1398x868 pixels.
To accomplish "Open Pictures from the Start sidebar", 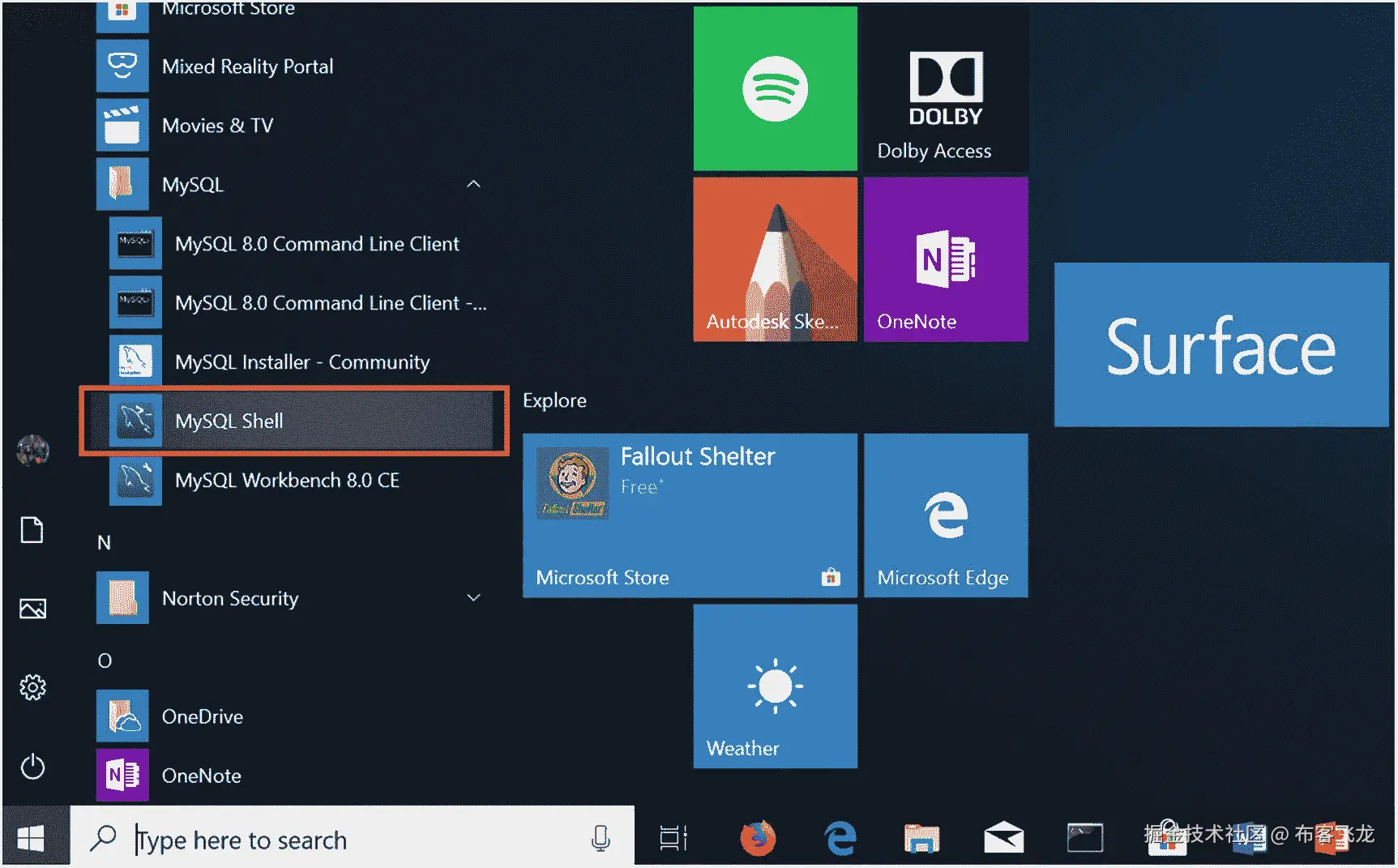I will point(32,609).
